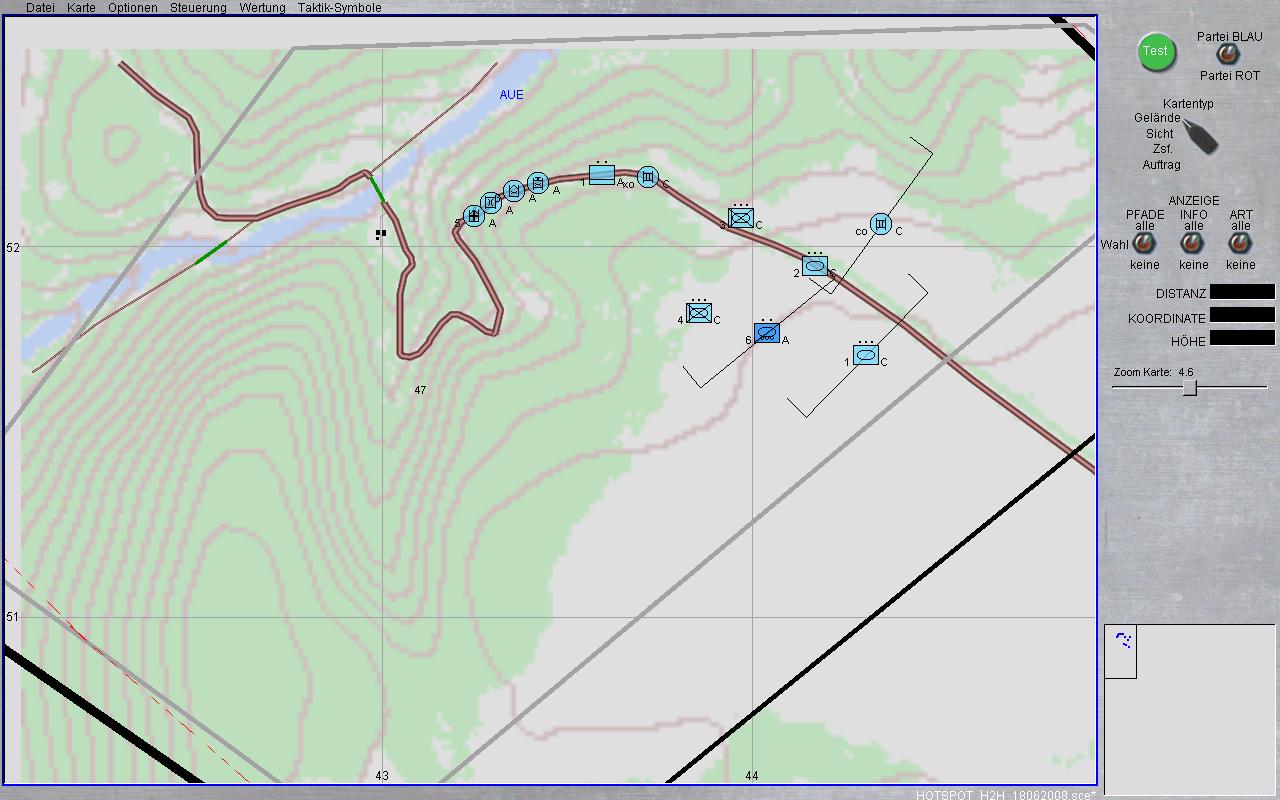Click the XO circular unit symbol
1280x800 pixels.
(648, 178)
